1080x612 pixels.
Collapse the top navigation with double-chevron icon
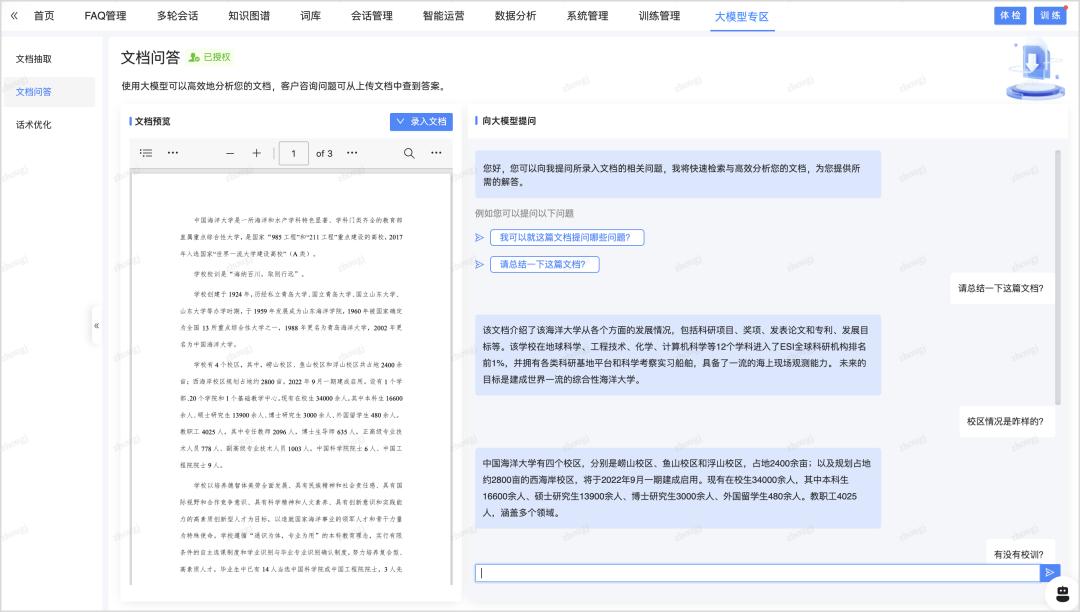click(13, 16)
